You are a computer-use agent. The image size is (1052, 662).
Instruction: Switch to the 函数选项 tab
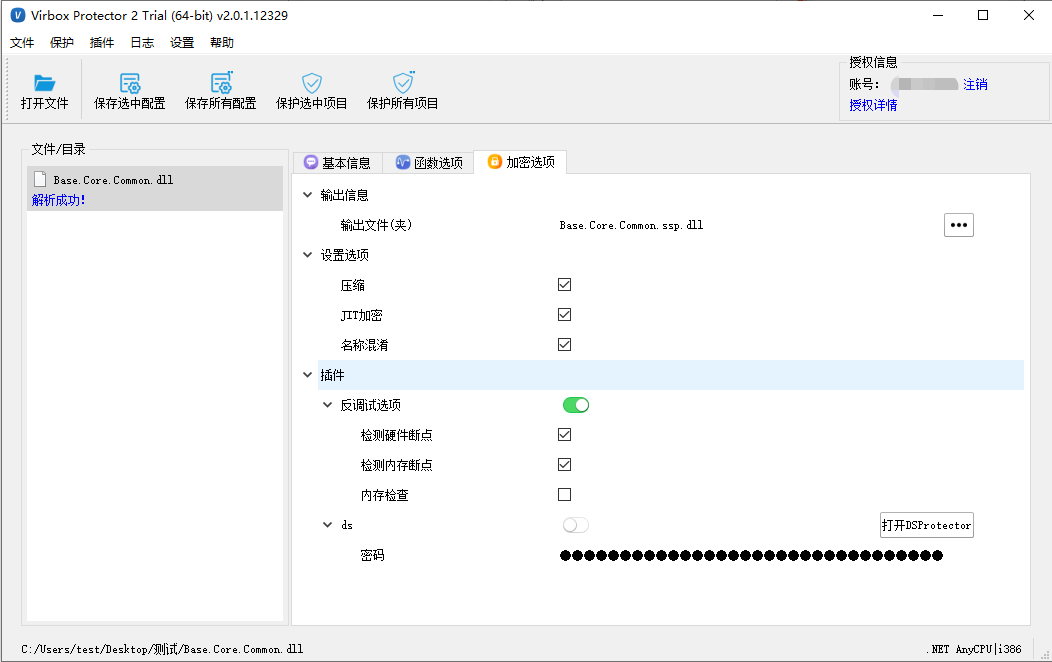click(x=429, y=163)
